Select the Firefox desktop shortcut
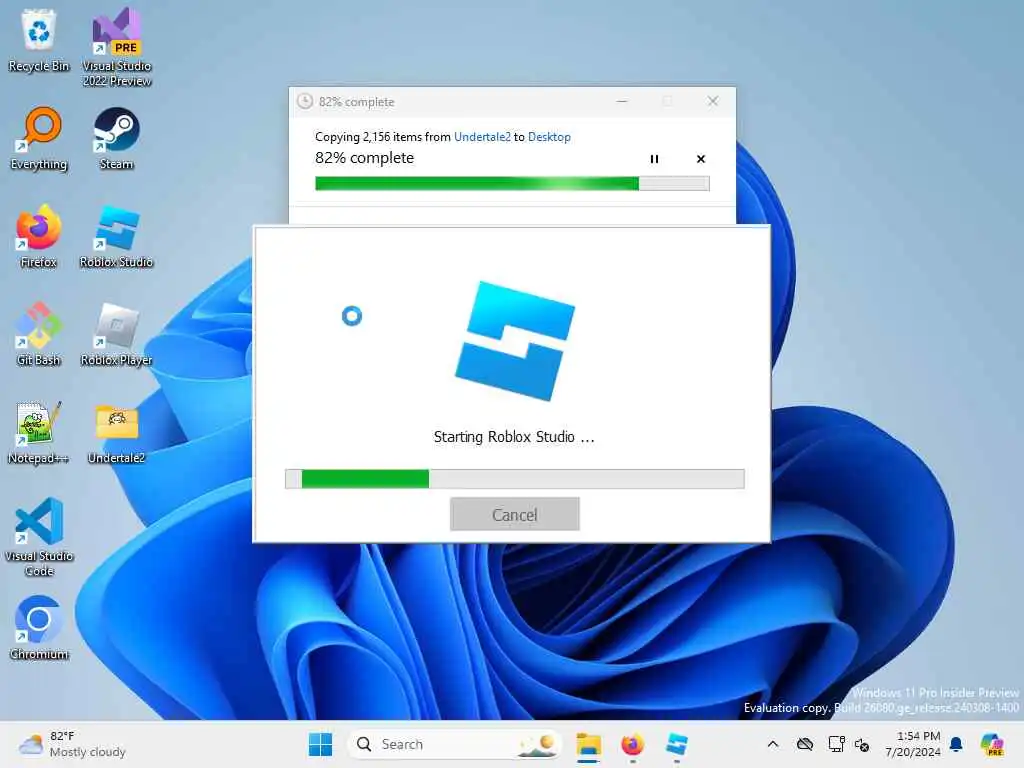This screenshot has width=1024, height=768. pos(39,236)
